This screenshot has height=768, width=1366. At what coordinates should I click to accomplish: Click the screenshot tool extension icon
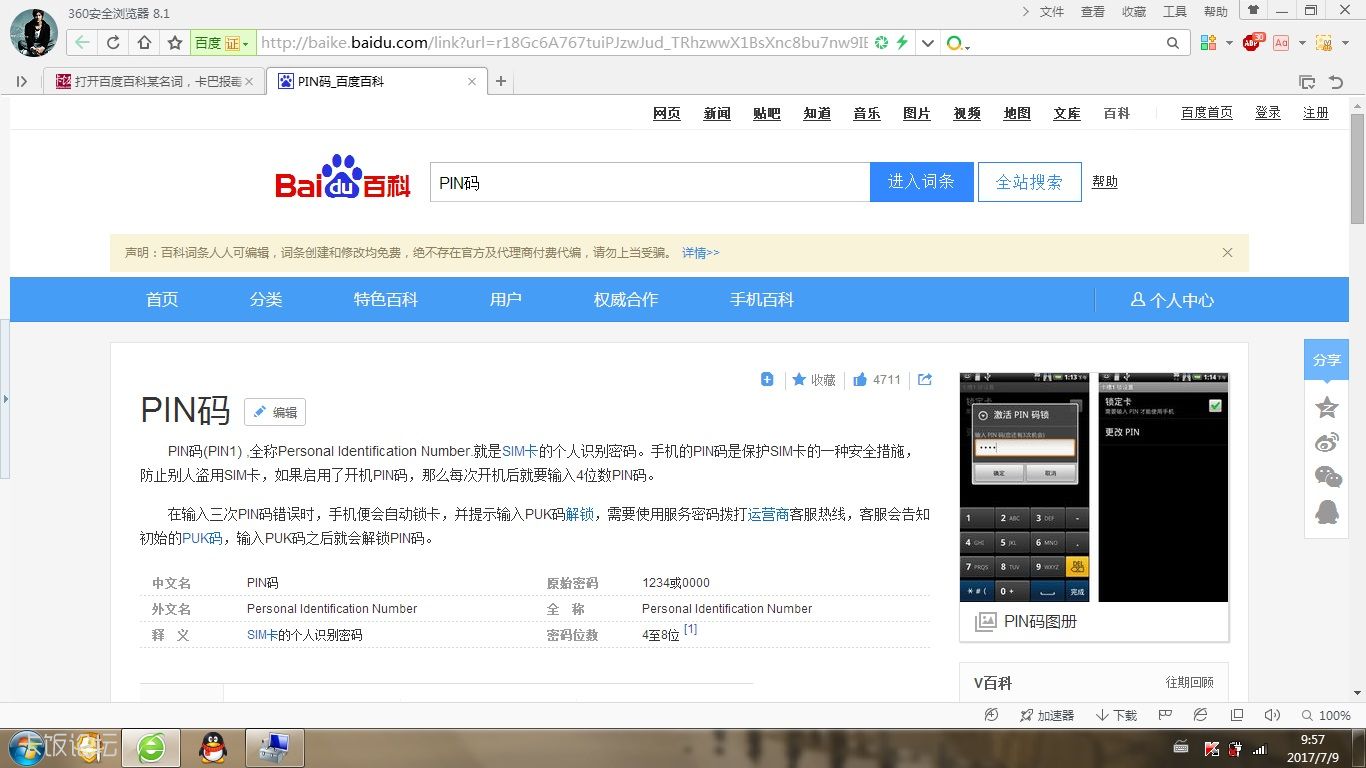click(1324, 43)
